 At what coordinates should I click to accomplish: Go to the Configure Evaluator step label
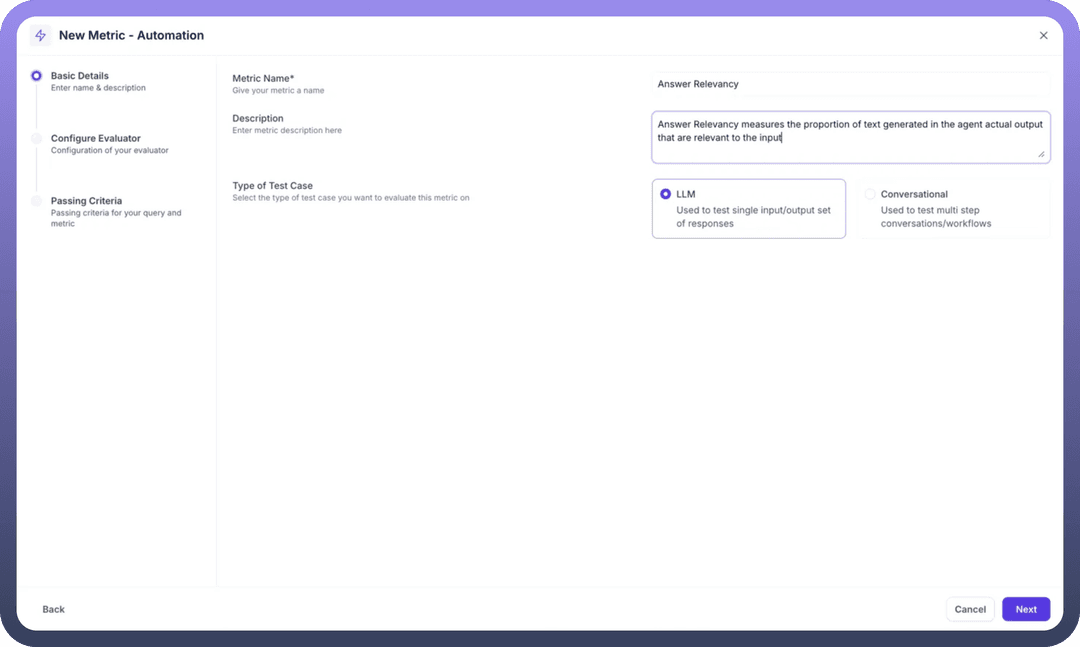click(x=96, y=139)
